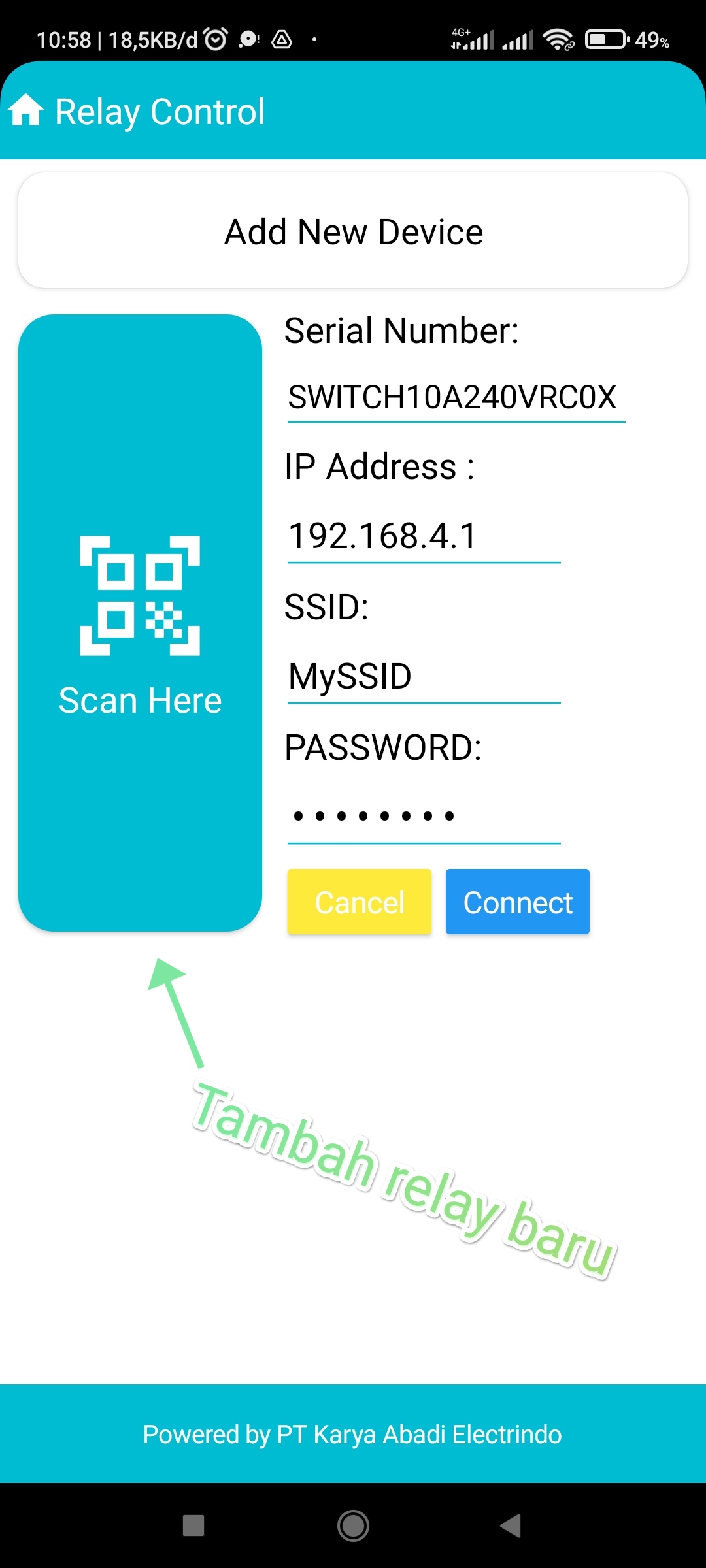Tap the Relay Control title text
Viewport: 706px width, 1568px height.
click(160, 112)
